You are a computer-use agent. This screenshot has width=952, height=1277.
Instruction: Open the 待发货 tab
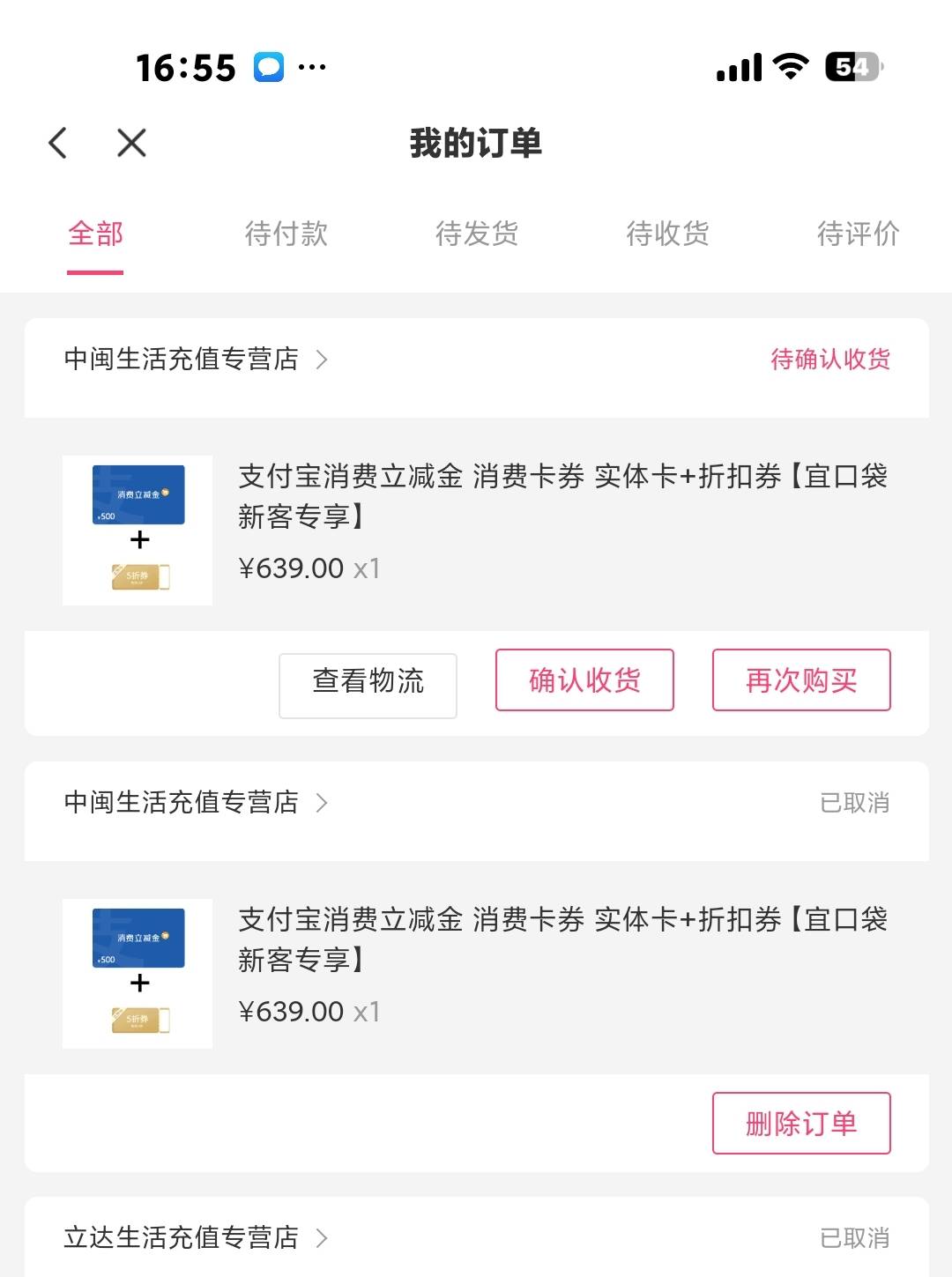(477, 234)
